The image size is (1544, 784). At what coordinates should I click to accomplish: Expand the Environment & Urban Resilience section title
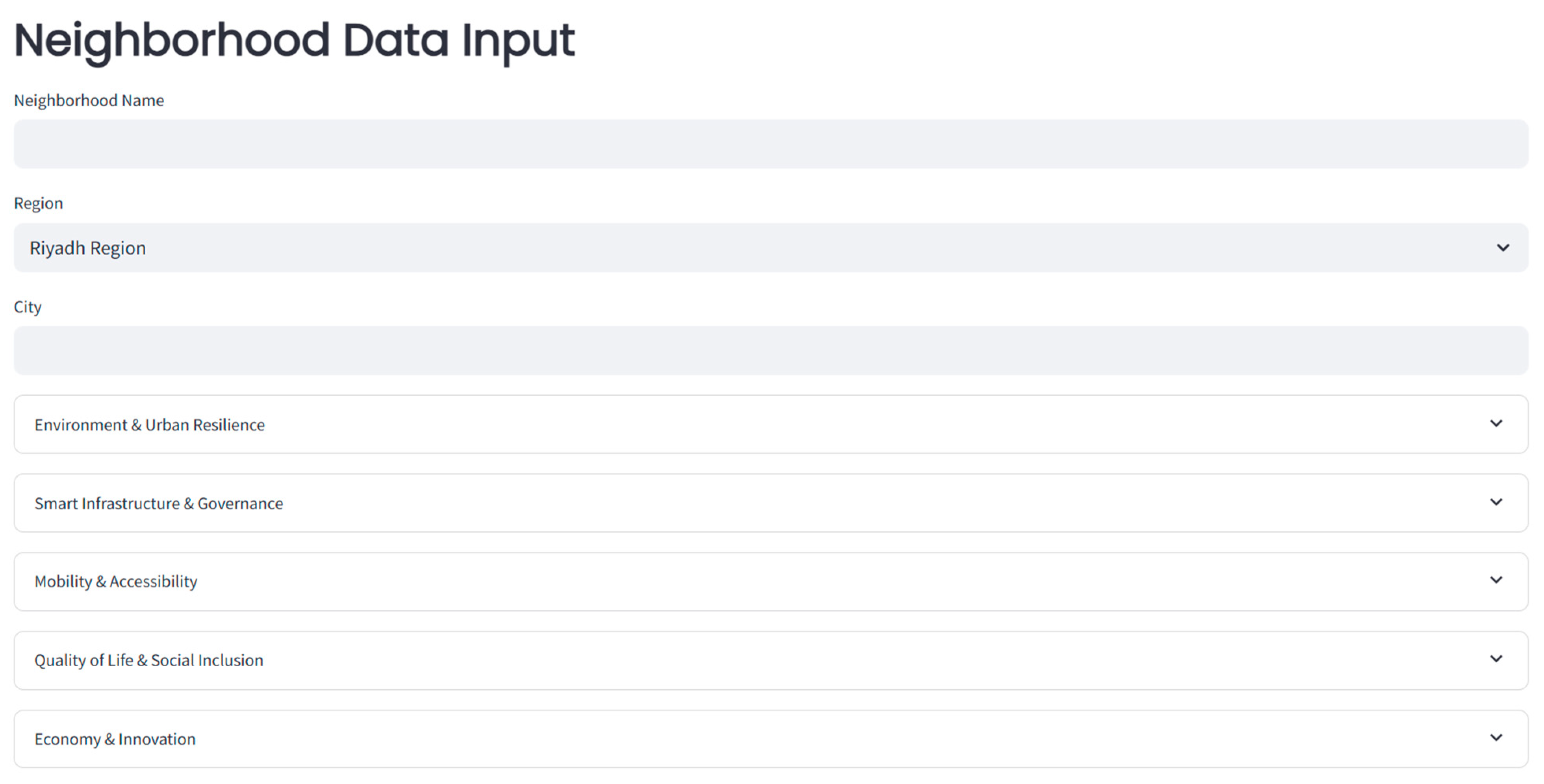point(149,425)
